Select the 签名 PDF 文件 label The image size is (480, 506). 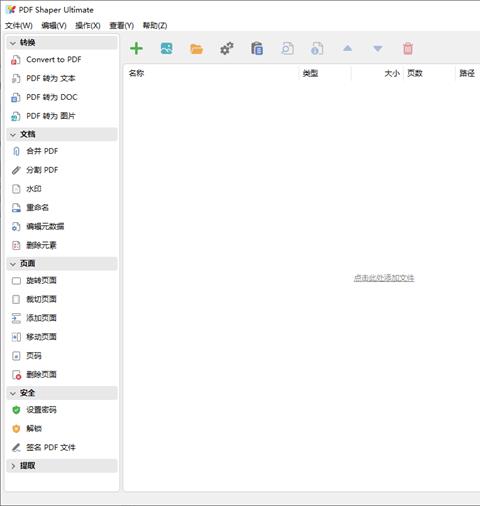(51, 448)
